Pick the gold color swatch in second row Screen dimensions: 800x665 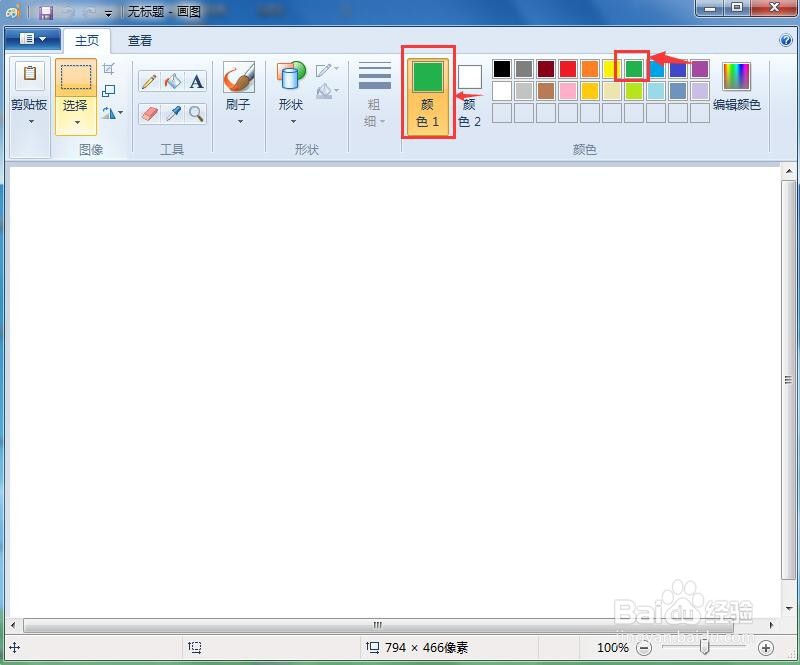[x=589, y=91]
